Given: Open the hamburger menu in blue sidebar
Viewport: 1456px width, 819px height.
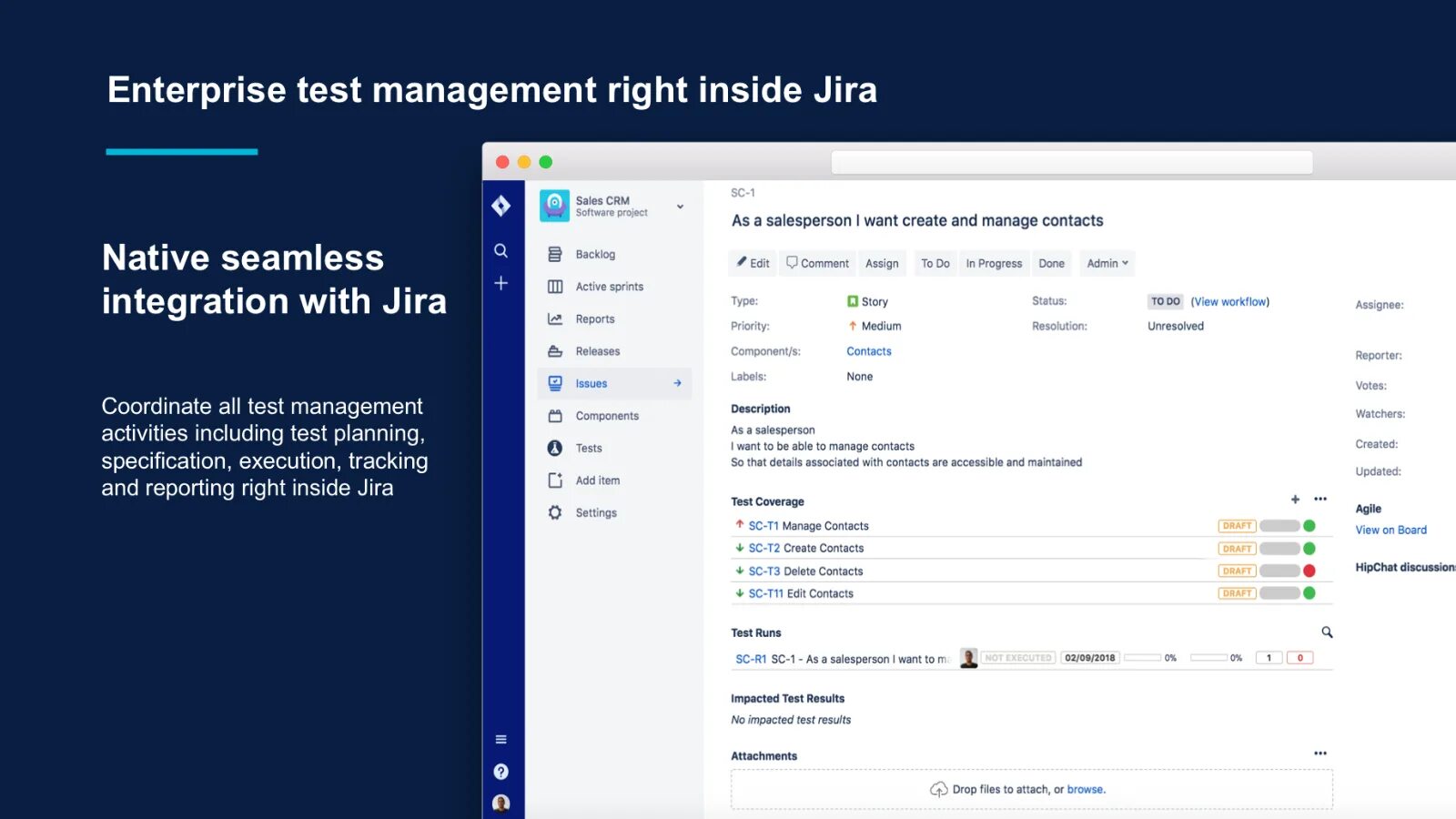Looking at the screenshot, I should point(500,739).
